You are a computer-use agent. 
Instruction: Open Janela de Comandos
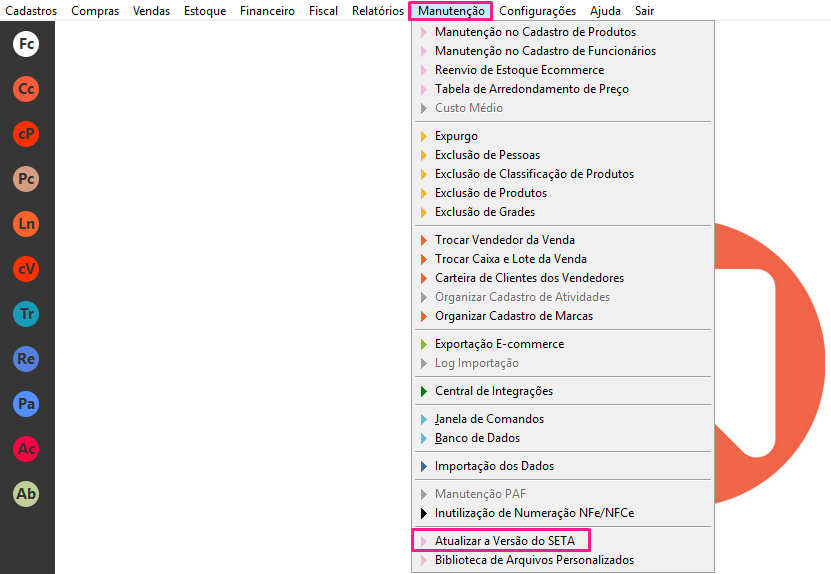click(x=563, y=419)
